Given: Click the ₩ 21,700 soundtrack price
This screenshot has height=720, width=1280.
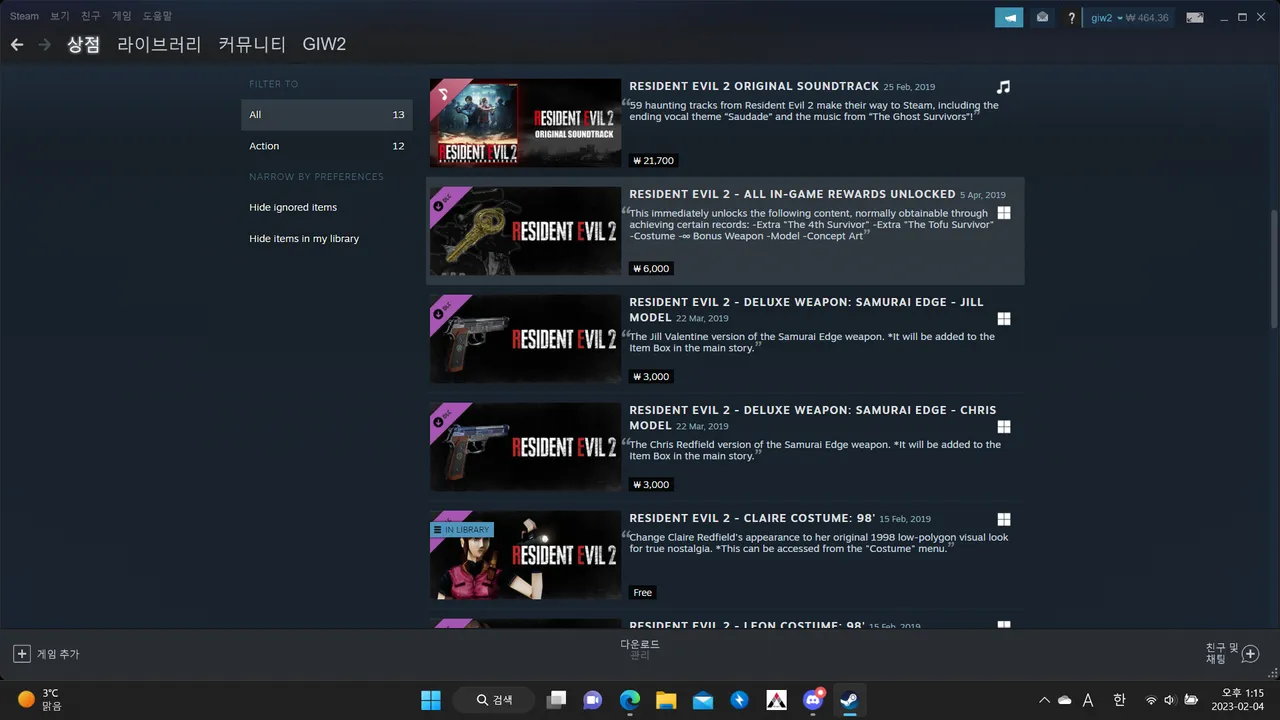Looking at the screenshot, I should click(x=654, y=161).
